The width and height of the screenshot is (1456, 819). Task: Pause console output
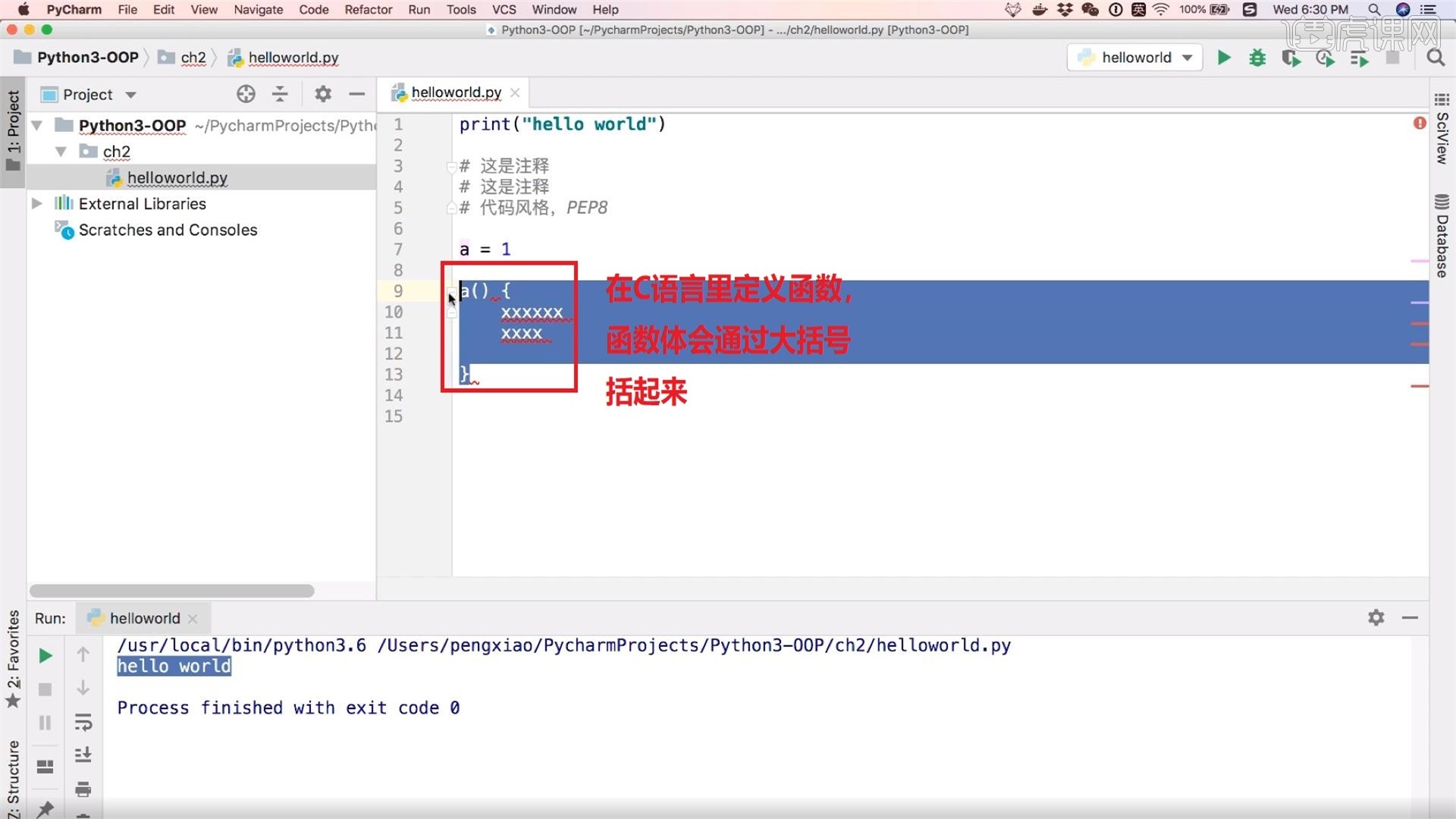tap(45, 722)
